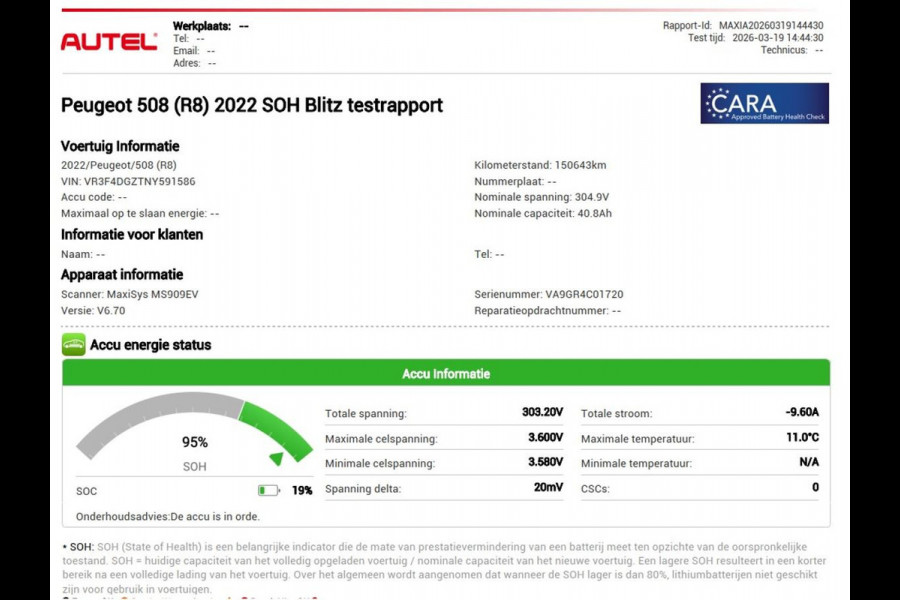This screenshot has width=900, height=600.
Task: Click the green car battery status icon
Action: 73,344
